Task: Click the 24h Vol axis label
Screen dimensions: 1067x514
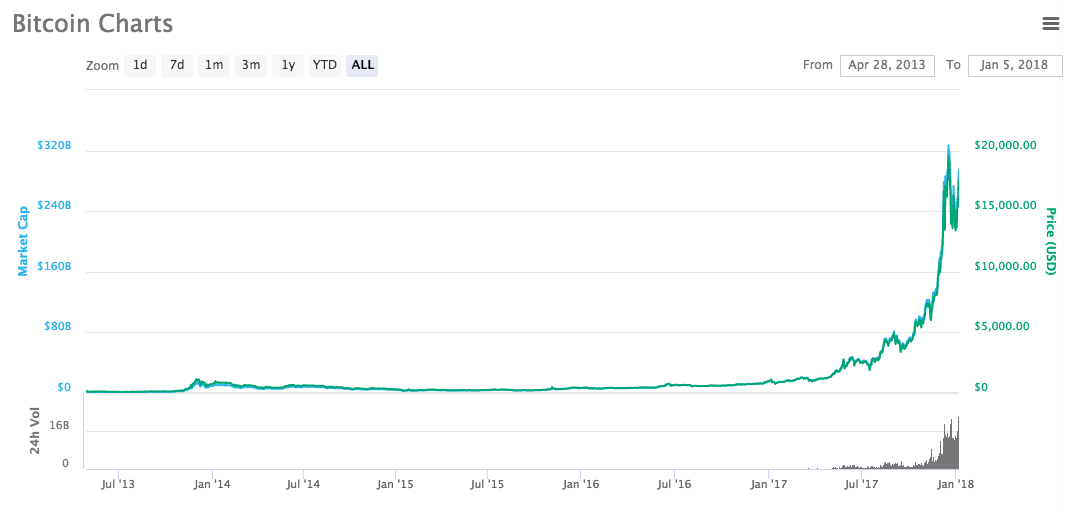Action: (x=35, y=431)
